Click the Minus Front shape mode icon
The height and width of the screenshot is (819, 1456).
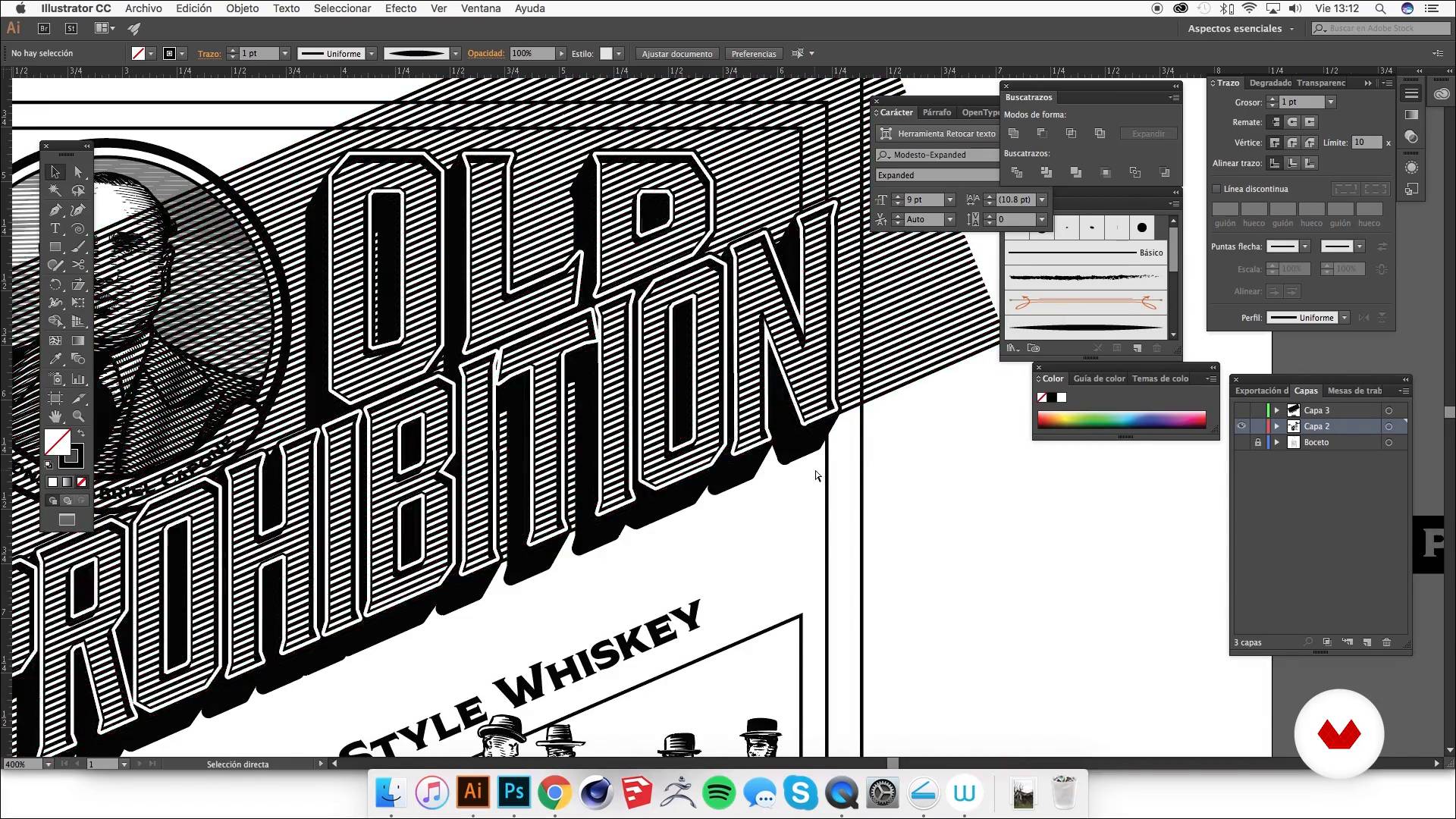1042,133
